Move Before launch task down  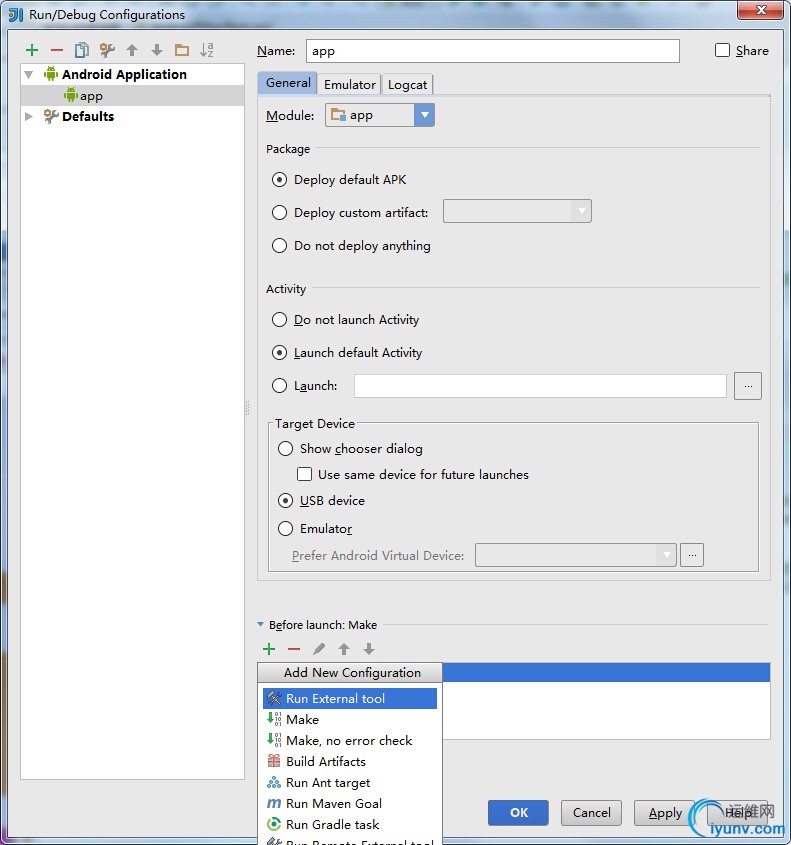369,649
